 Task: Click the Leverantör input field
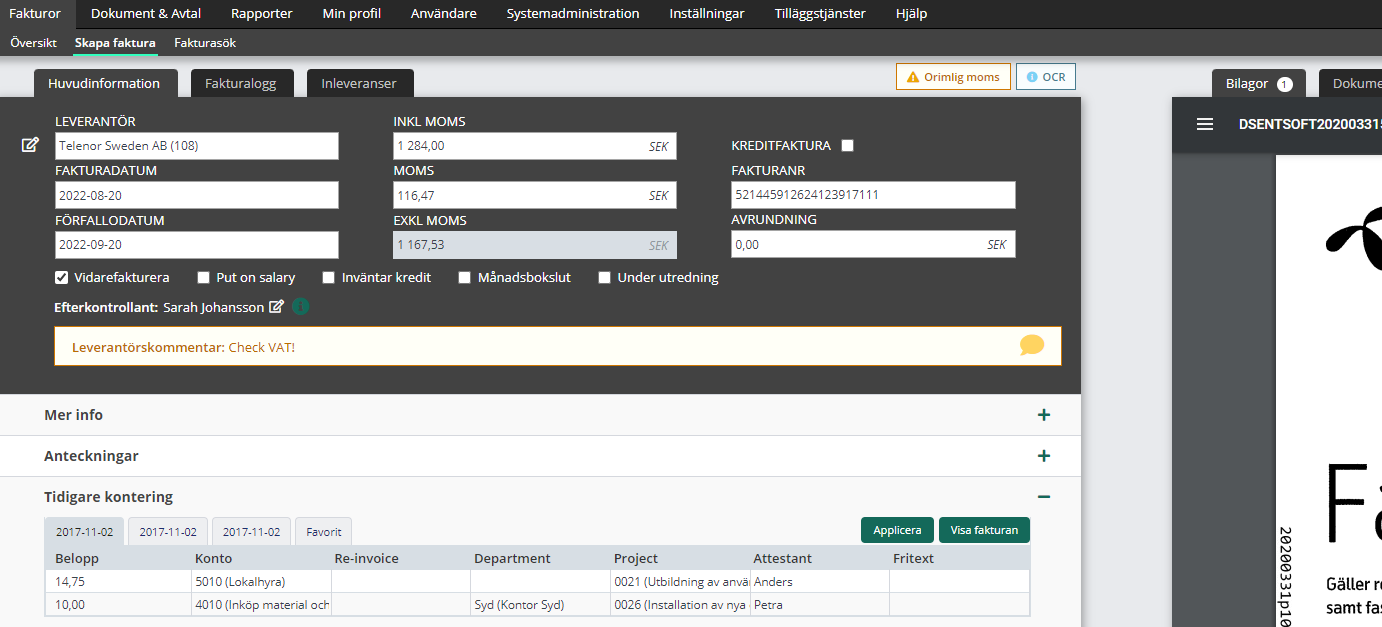point(197,146)
